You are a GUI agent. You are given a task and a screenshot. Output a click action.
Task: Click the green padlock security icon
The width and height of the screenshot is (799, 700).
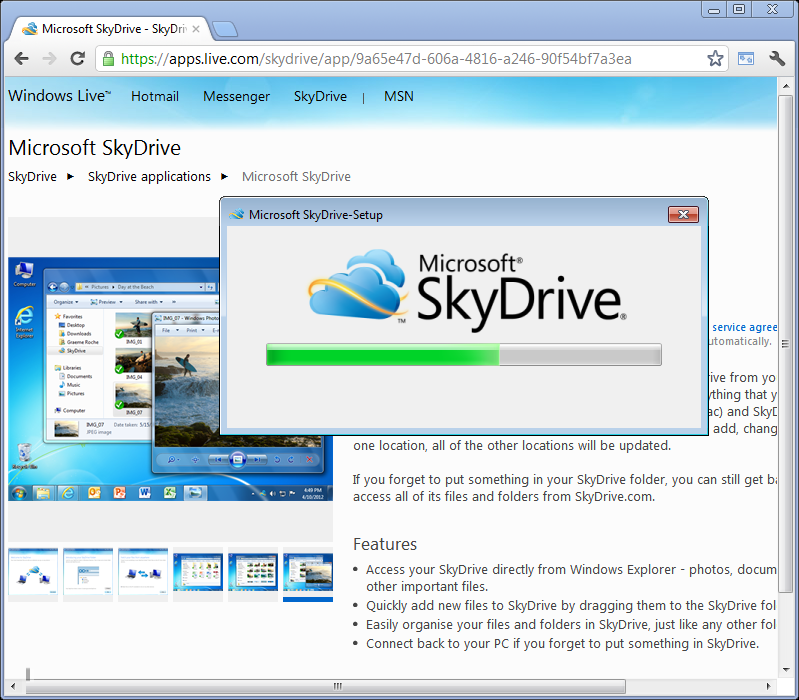(x=108, y=59)
